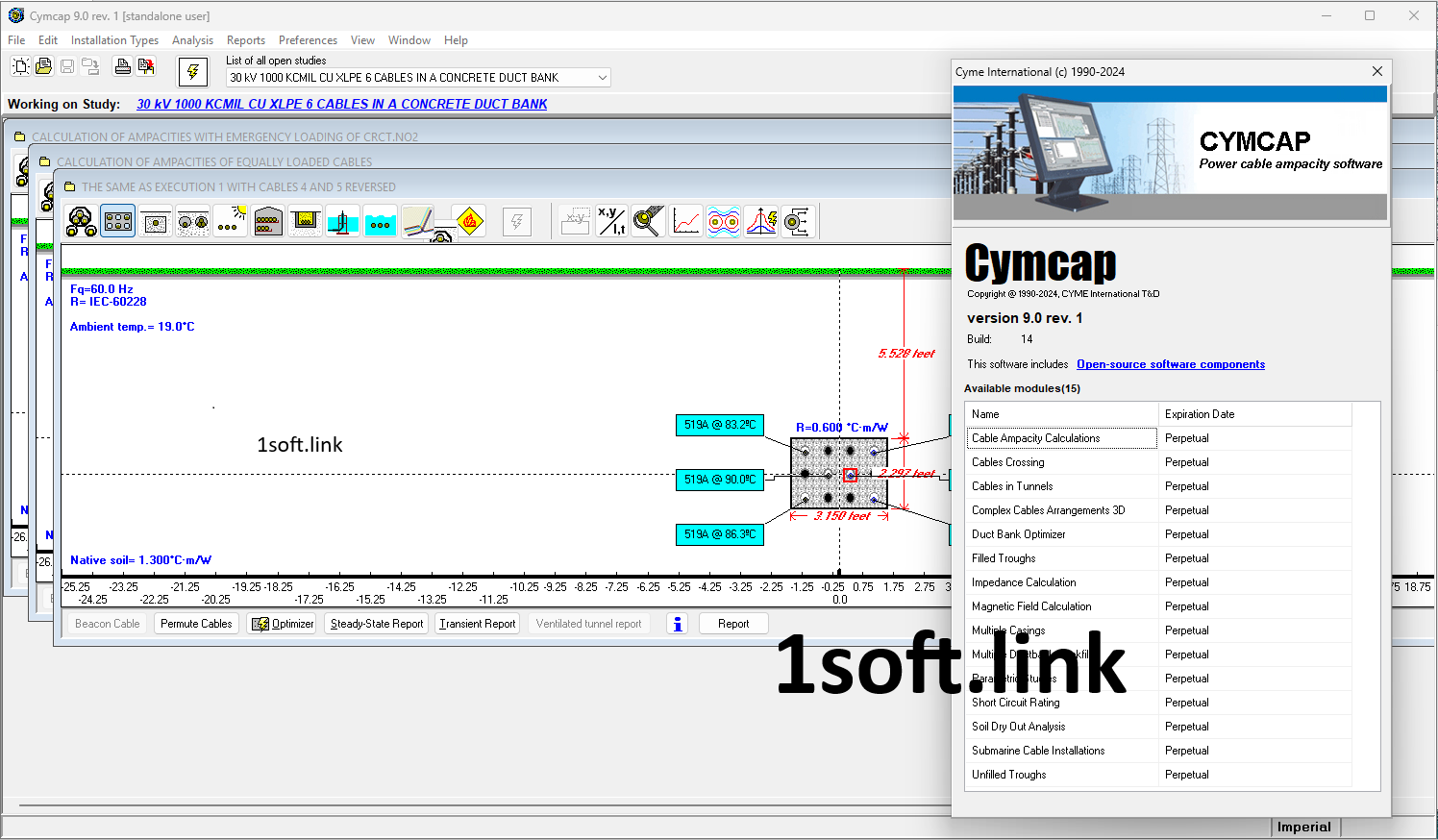Click the Print icon in top toolbar

coord(122,66)
